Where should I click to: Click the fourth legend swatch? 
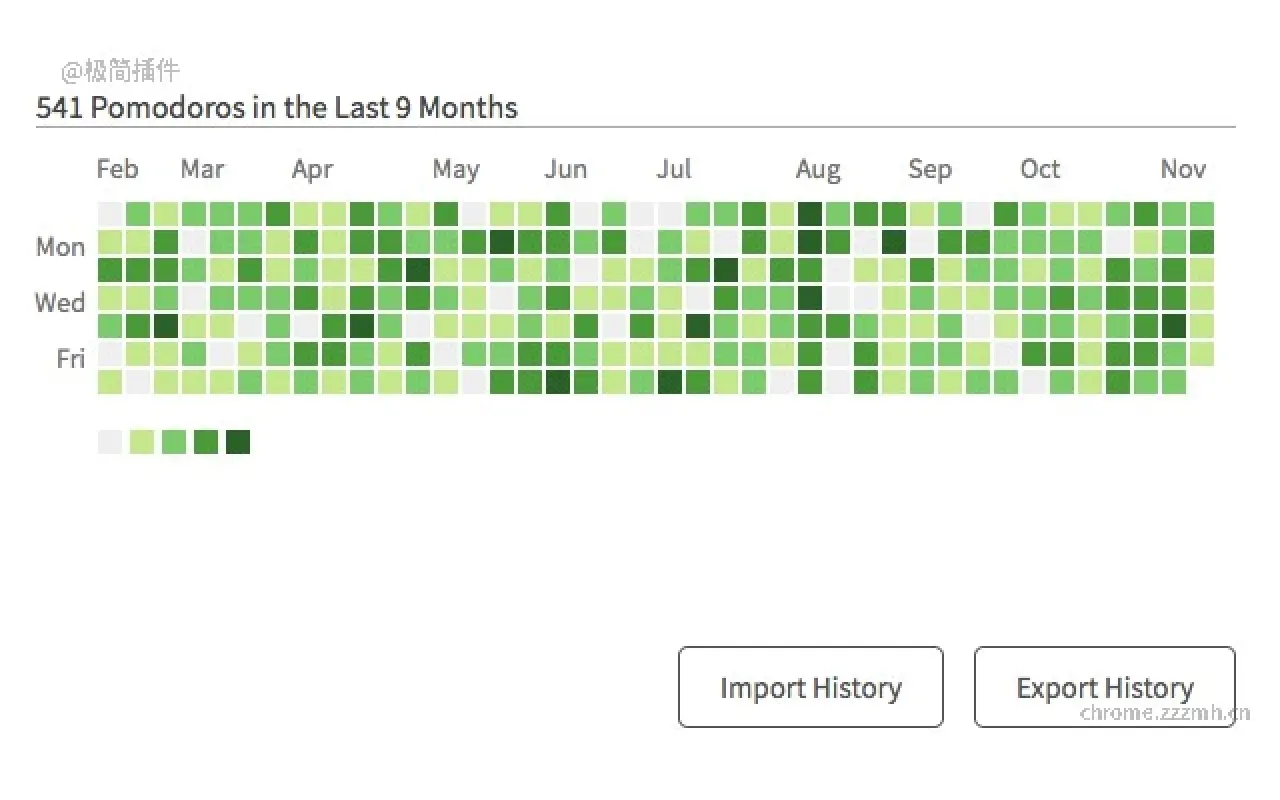tap(206, 442)
